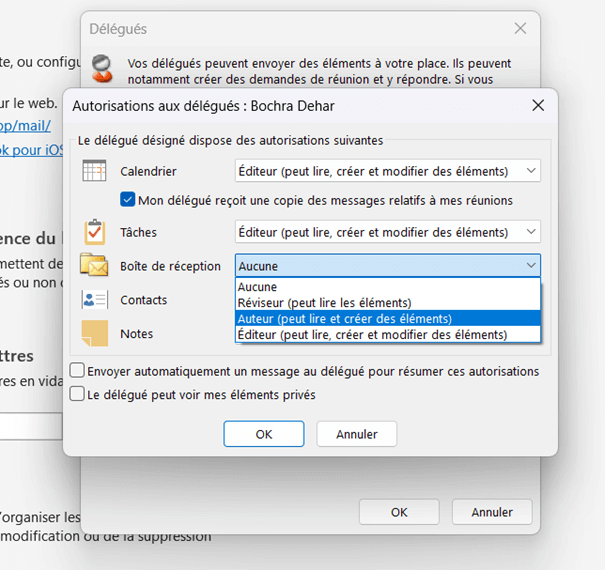The width and height of the screenshot is (605, 570).
Task: Select 'Aucune' in the dropdown list
Action: coord(388,287)
